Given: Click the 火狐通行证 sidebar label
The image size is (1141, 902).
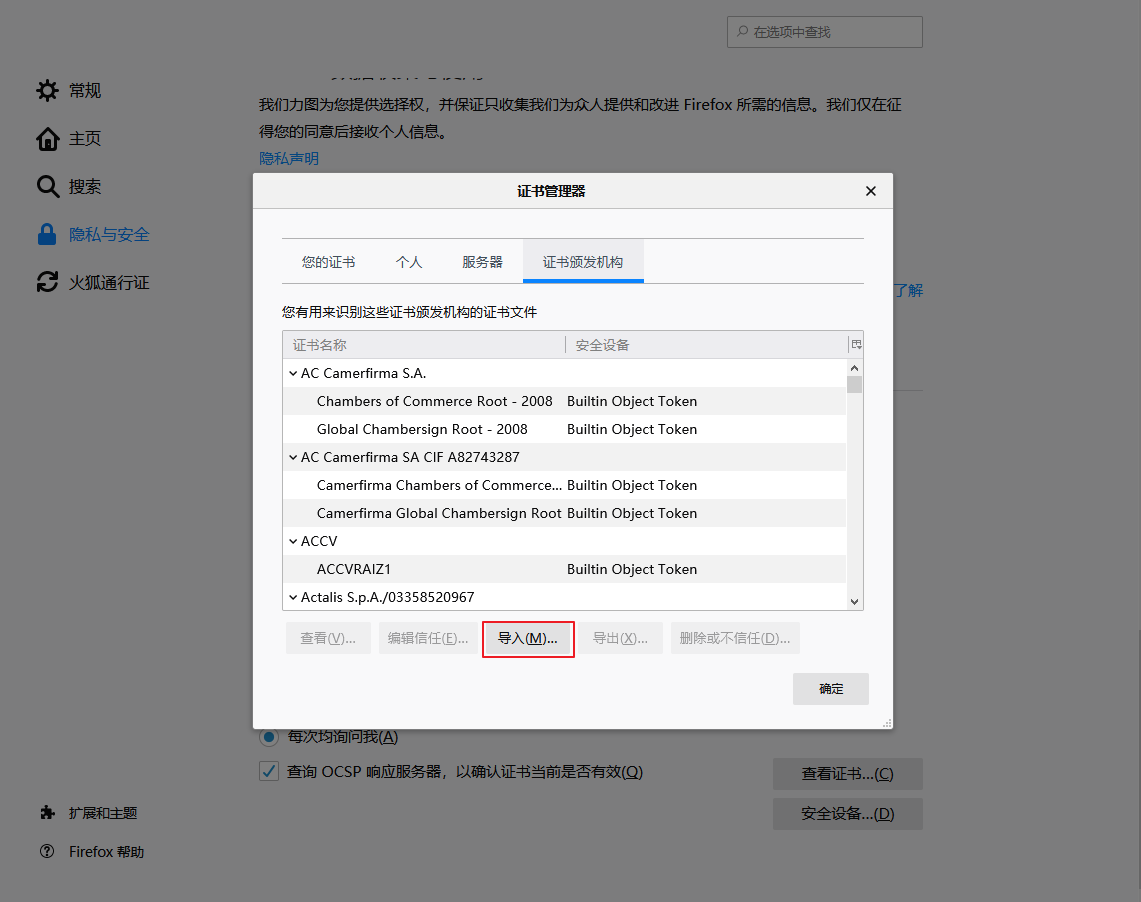Looking at the screenshot, I should click(109, 283).
